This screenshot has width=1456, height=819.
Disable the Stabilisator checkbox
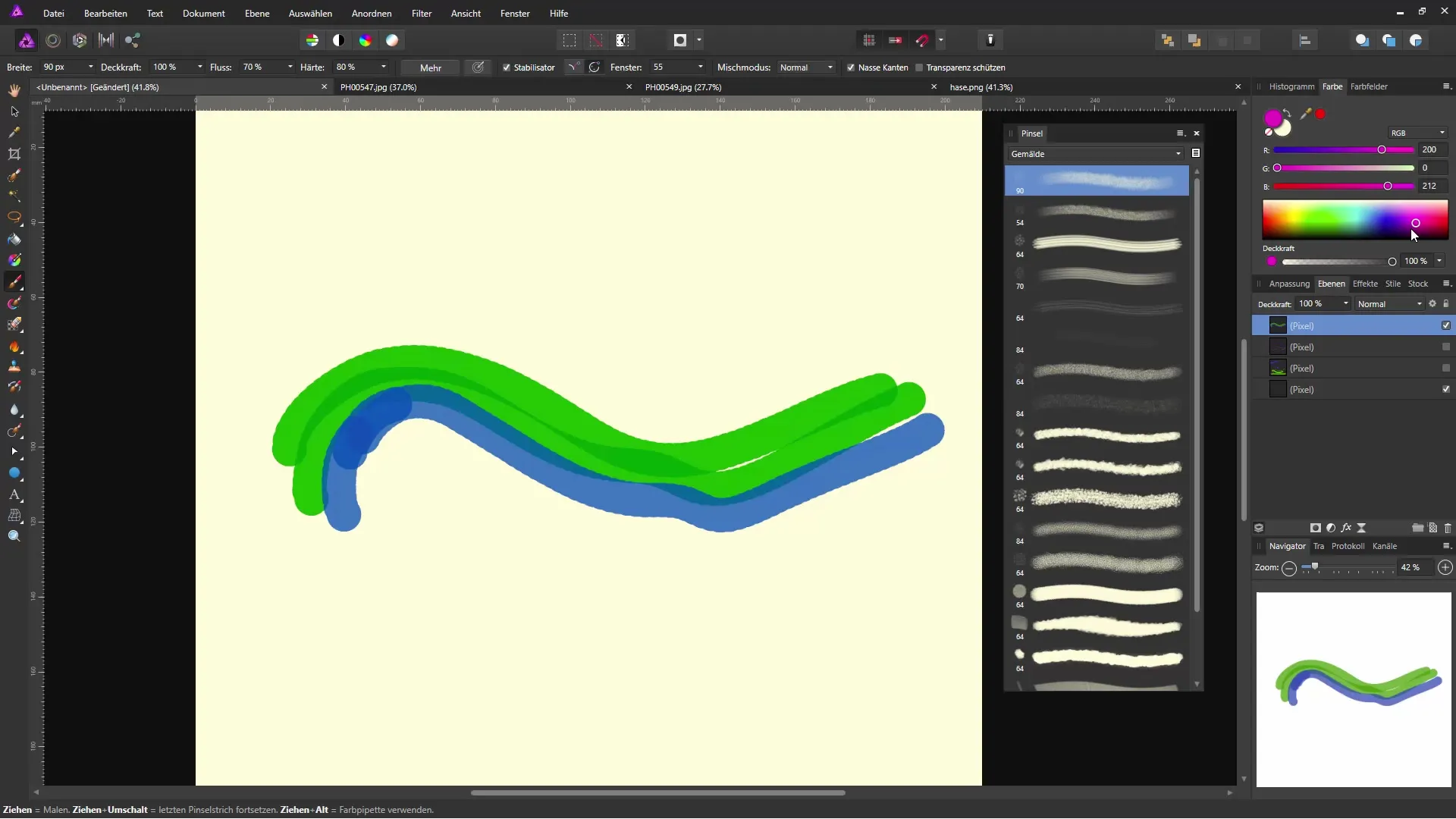[x=507, y=67]
